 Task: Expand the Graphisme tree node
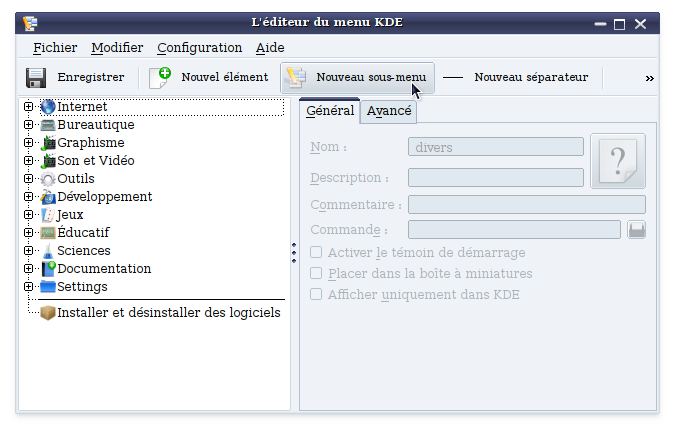point(28,142)
